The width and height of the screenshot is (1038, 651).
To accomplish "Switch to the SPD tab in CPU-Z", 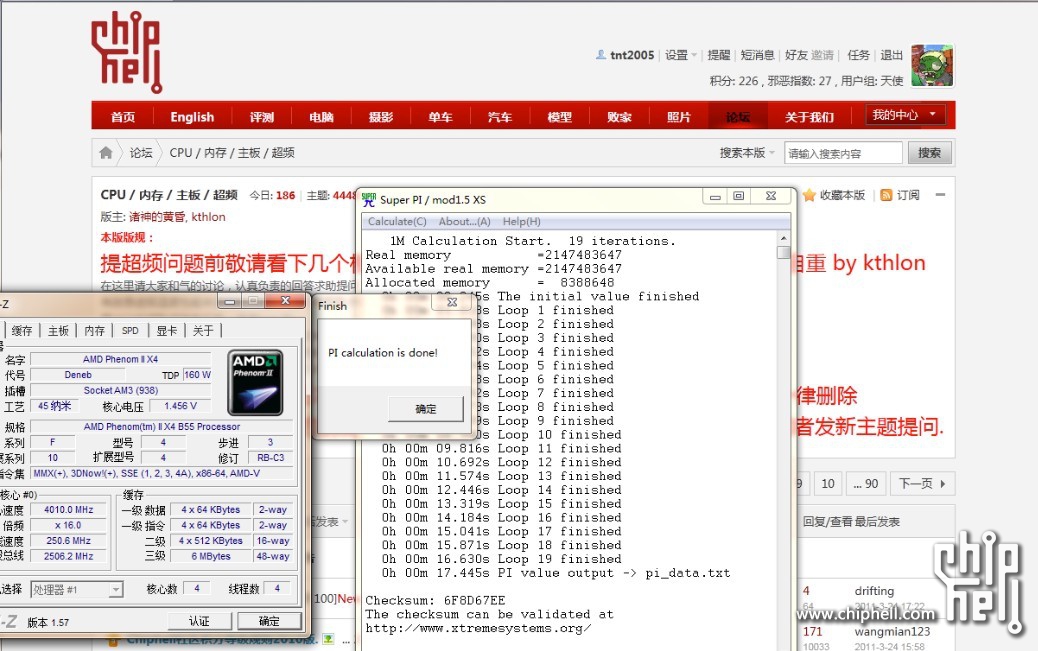I will tap(130, 330).
